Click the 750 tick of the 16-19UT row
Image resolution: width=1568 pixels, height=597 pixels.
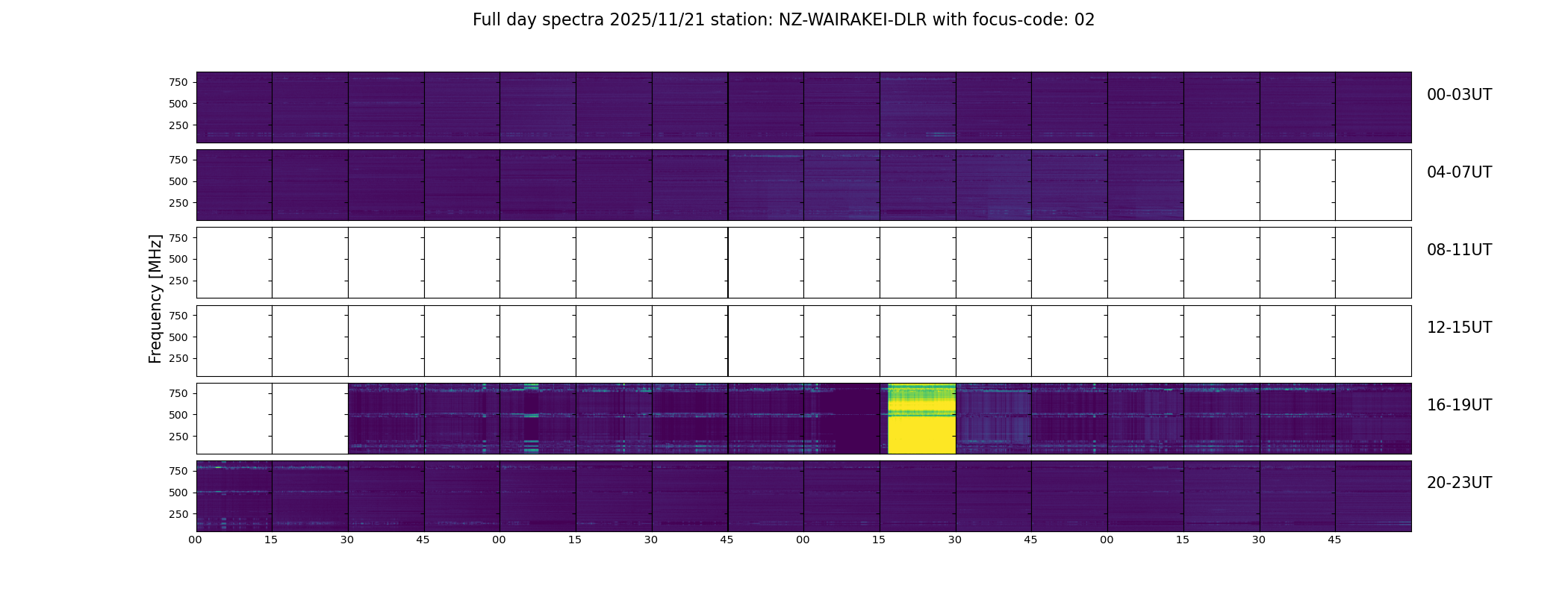tap(178, 393)
